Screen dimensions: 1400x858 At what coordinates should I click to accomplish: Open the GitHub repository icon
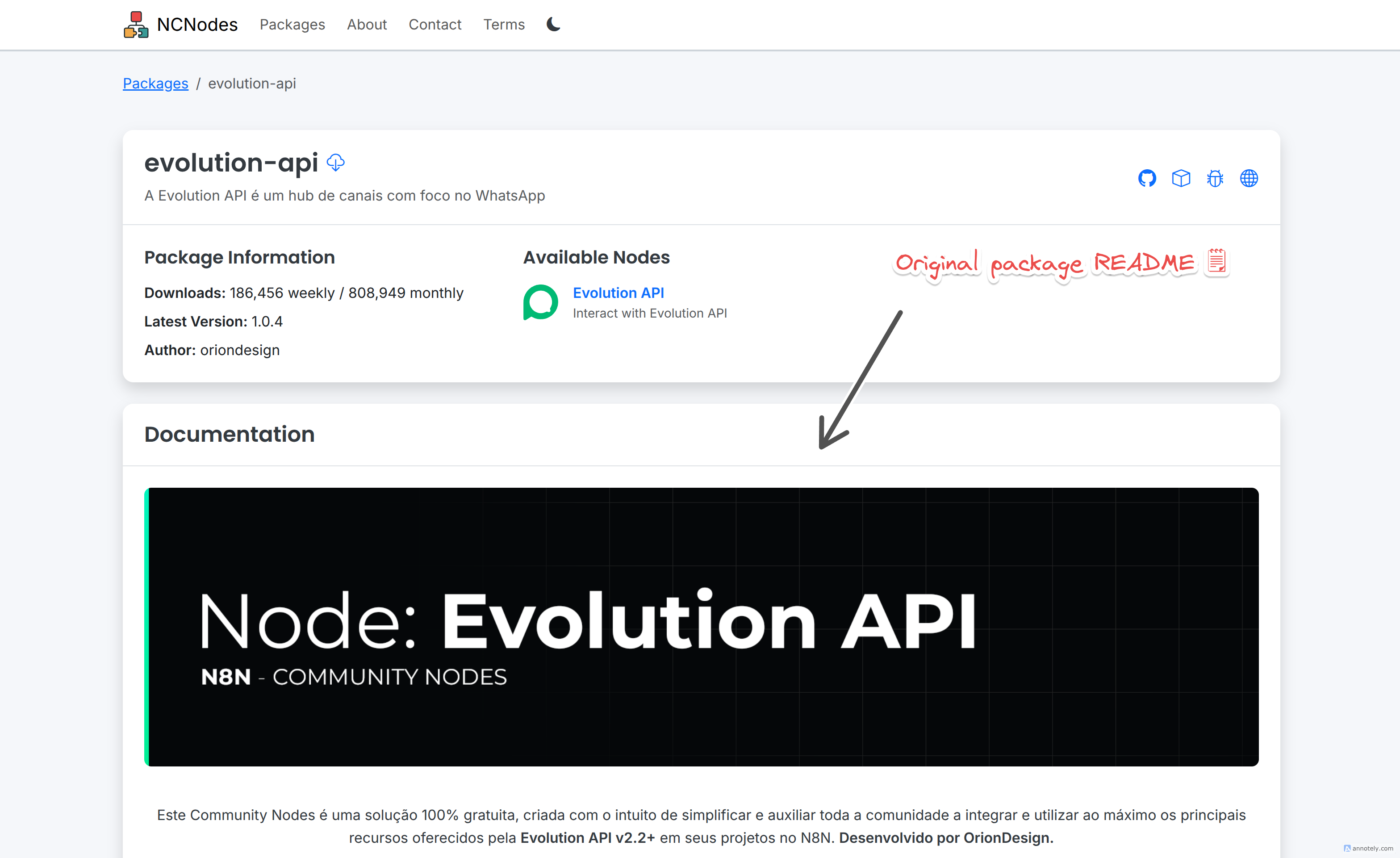coord(1147,178)
